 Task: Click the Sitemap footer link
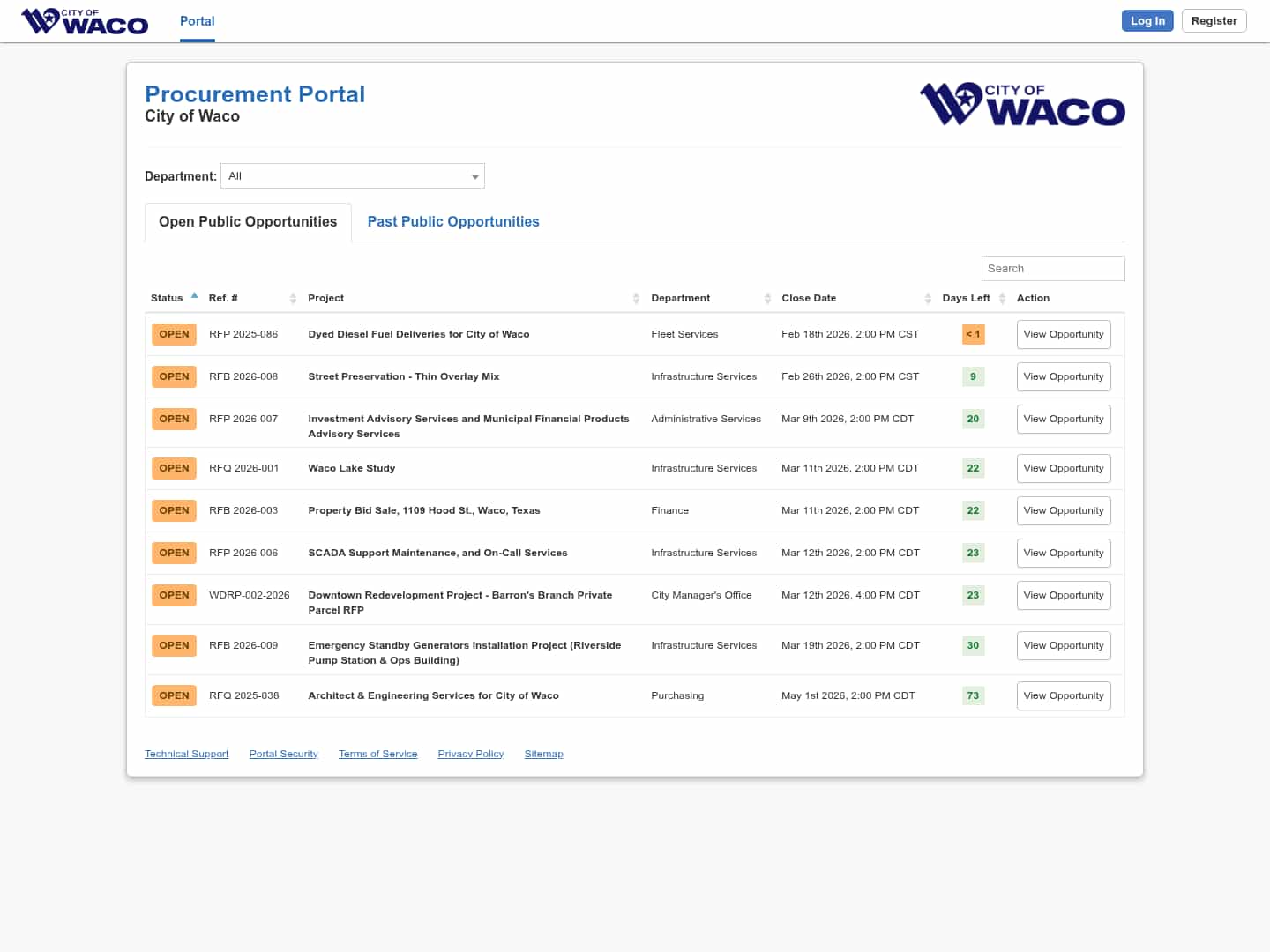tap(543, 755)
